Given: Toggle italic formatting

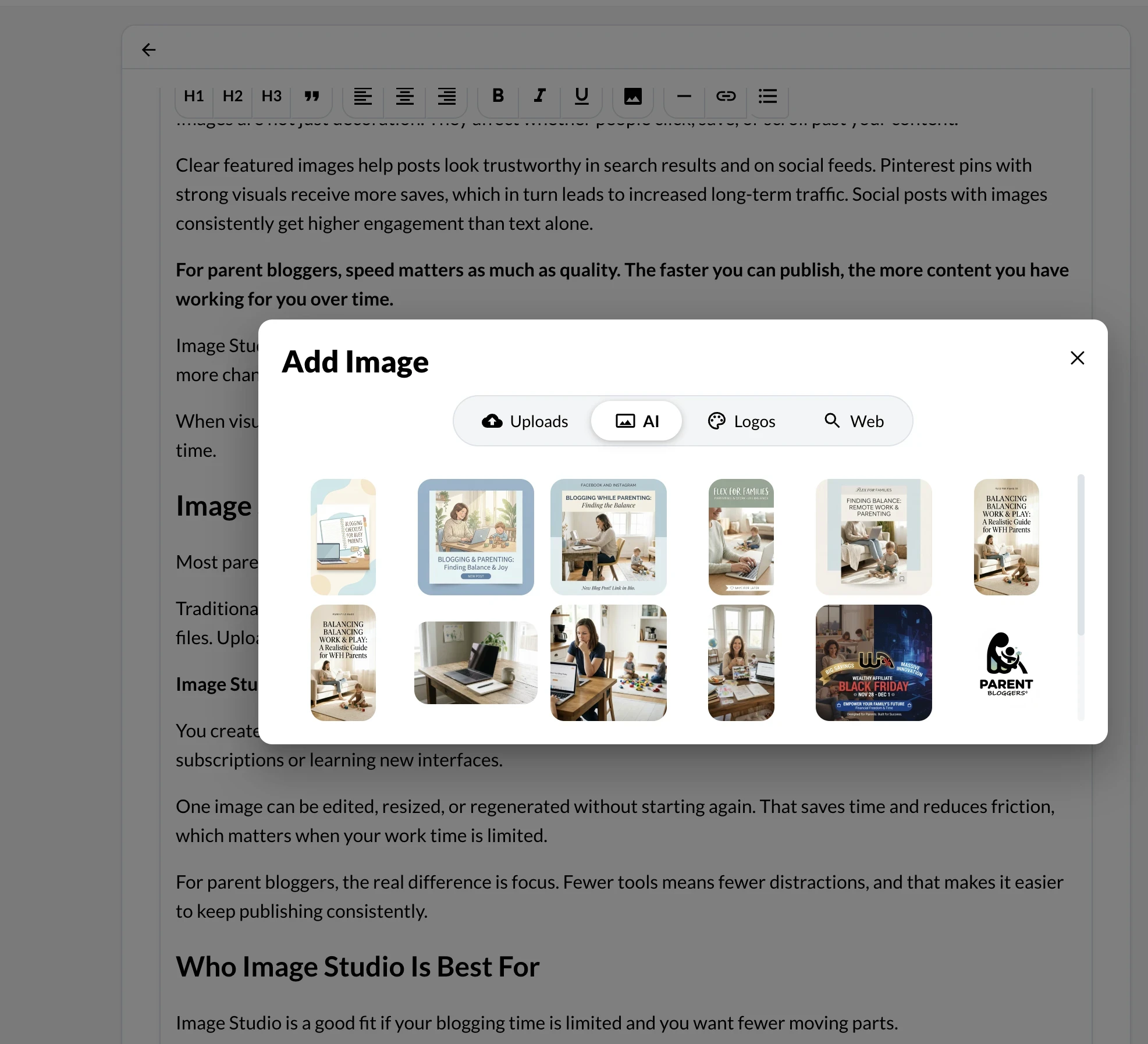Looking at the screenshot, I should (x=540, y=96).
